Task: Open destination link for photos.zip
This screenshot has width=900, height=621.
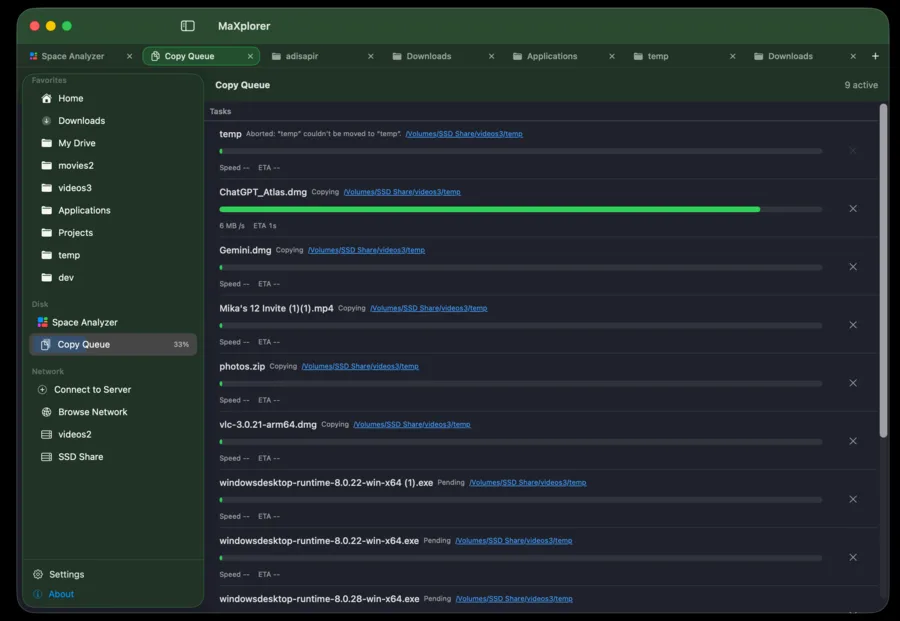Action: point(360,366)
